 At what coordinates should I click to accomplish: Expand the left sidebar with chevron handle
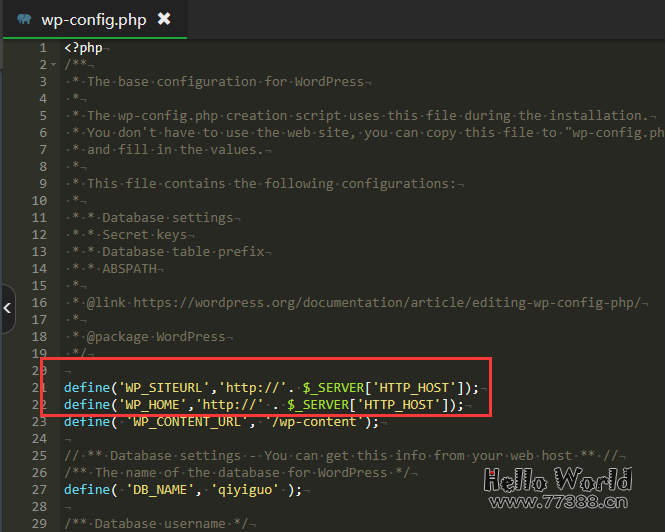7,309
